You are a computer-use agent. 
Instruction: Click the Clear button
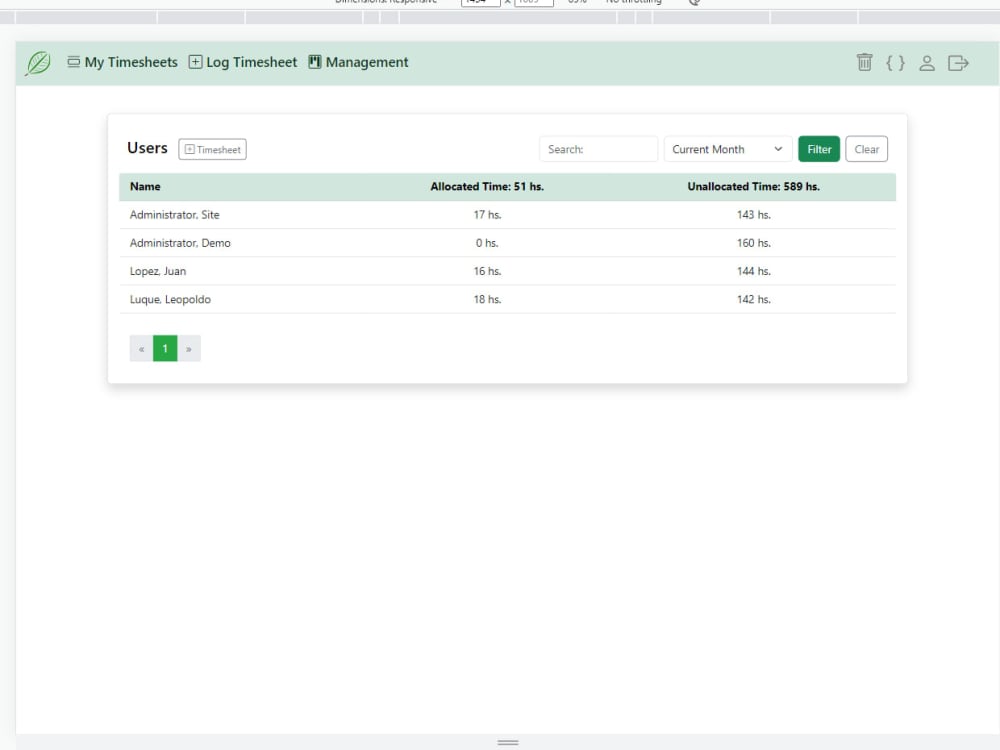click(x=866, y=148)
